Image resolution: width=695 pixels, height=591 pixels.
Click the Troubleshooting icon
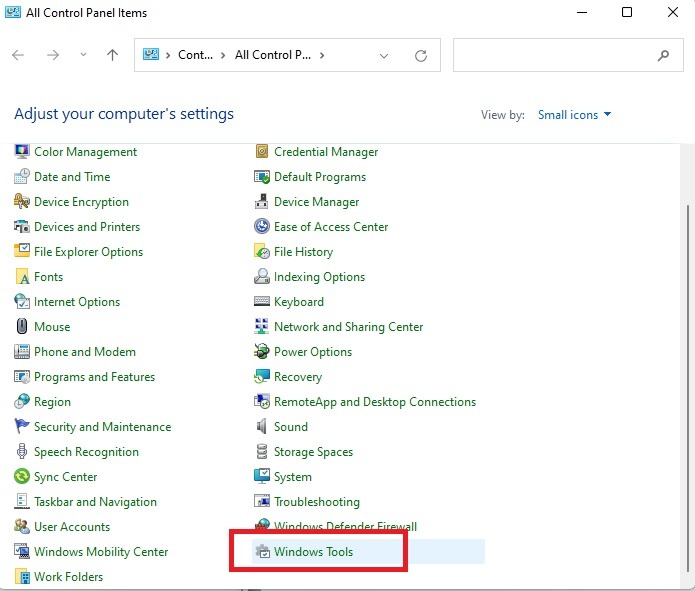(x=262, y=501)
